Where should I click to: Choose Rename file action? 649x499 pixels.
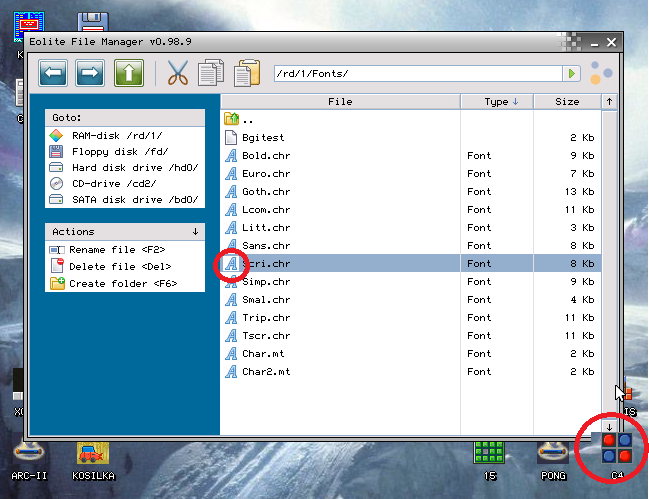pyautogui.click(x=116, y=249)
